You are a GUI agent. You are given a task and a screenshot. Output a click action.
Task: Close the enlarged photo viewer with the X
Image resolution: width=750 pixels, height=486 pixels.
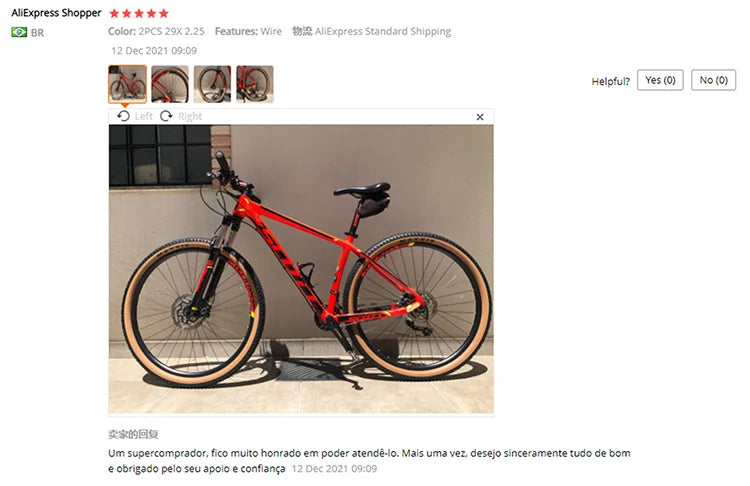[x=480, y=117]
